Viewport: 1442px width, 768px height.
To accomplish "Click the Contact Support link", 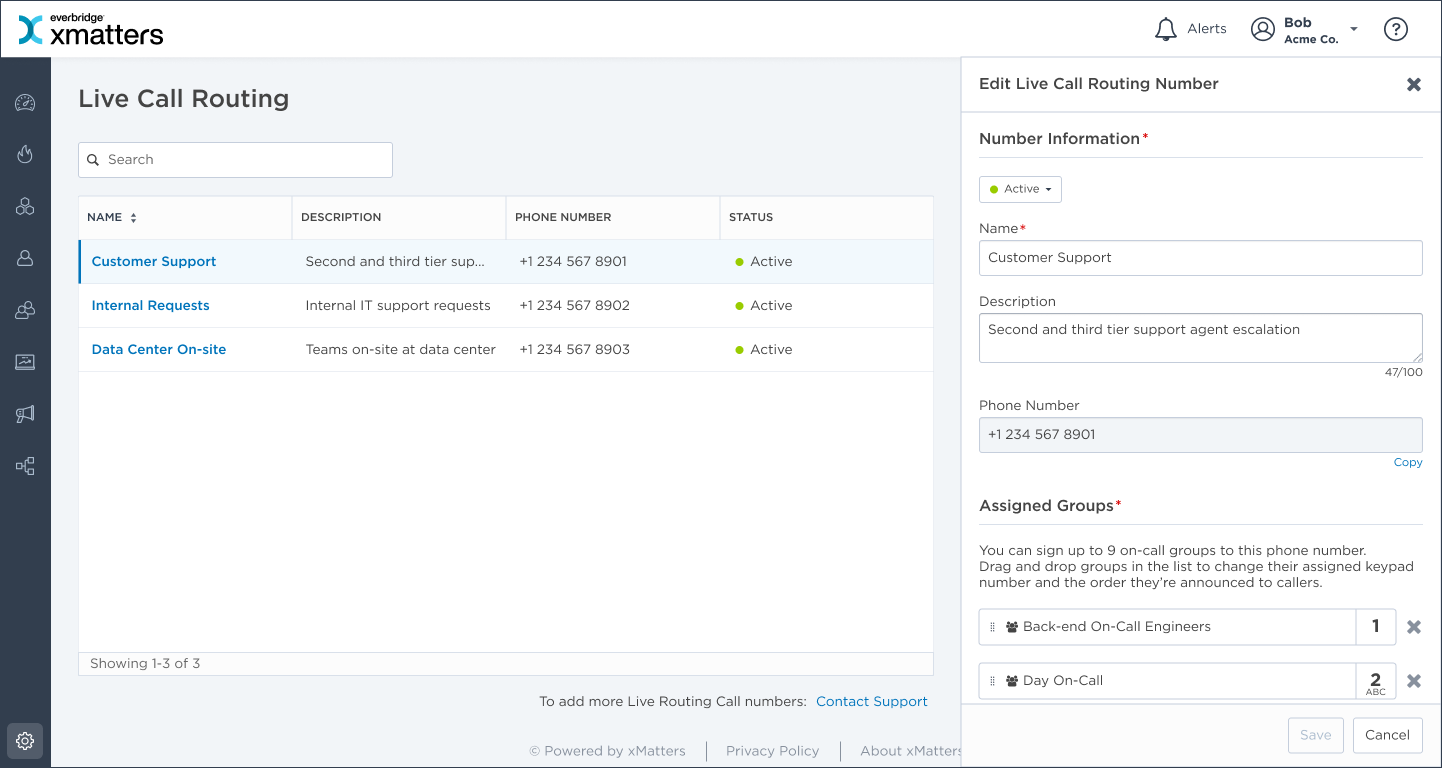I will [x=872, y=702].
